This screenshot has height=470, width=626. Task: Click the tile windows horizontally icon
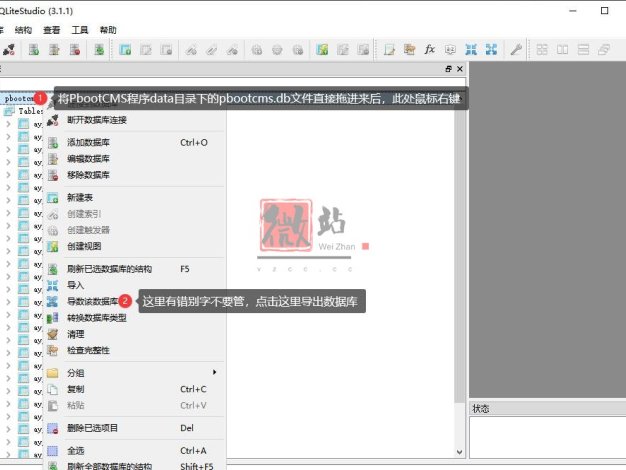tap(563, 50)
